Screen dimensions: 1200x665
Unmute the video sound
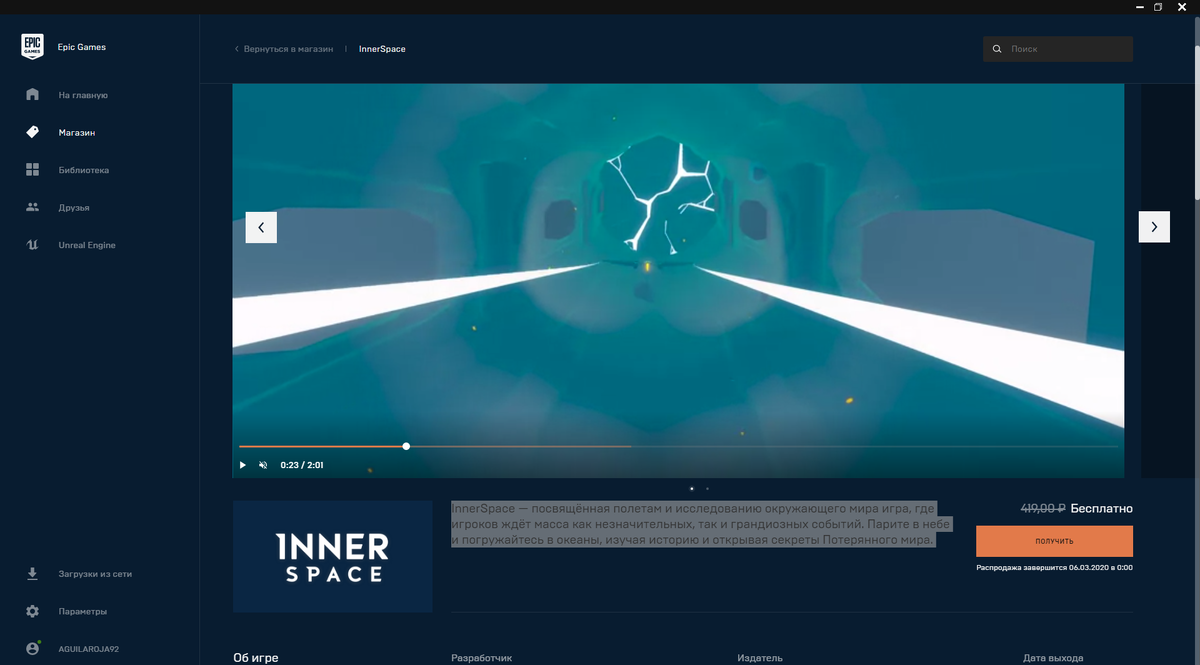coord(263,465)
